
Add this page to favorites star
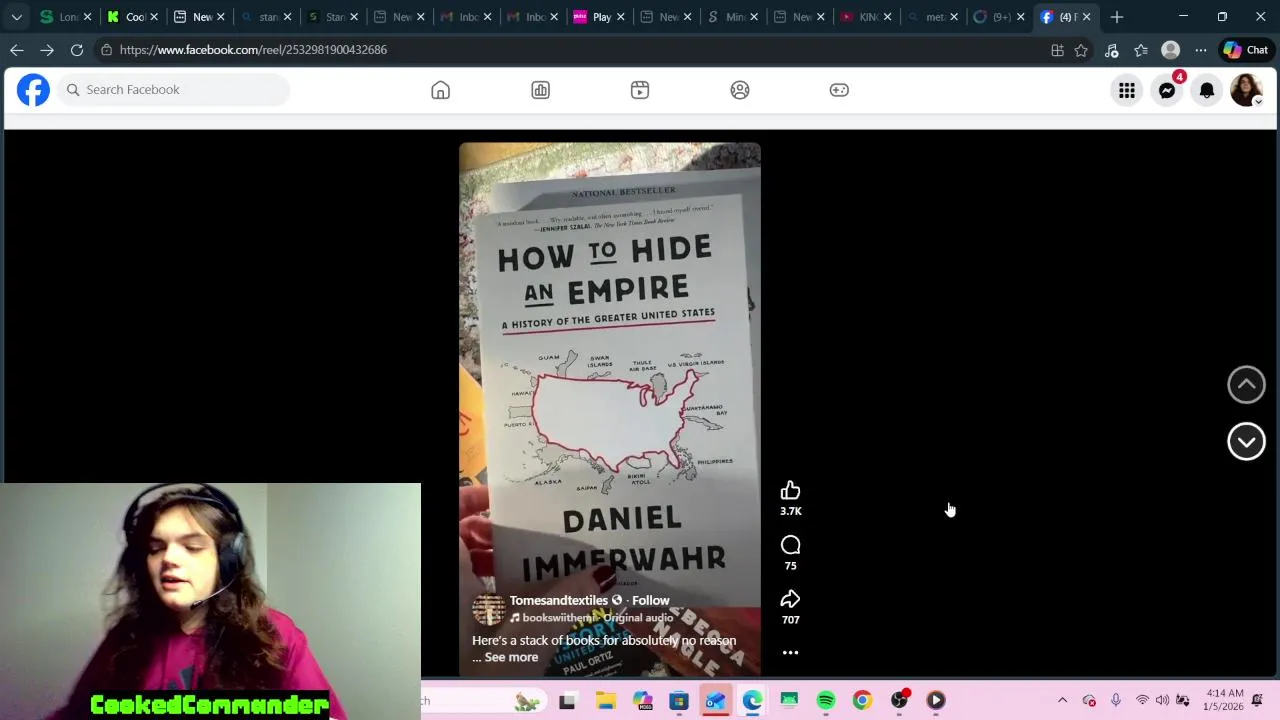[x=1081, y=50]
